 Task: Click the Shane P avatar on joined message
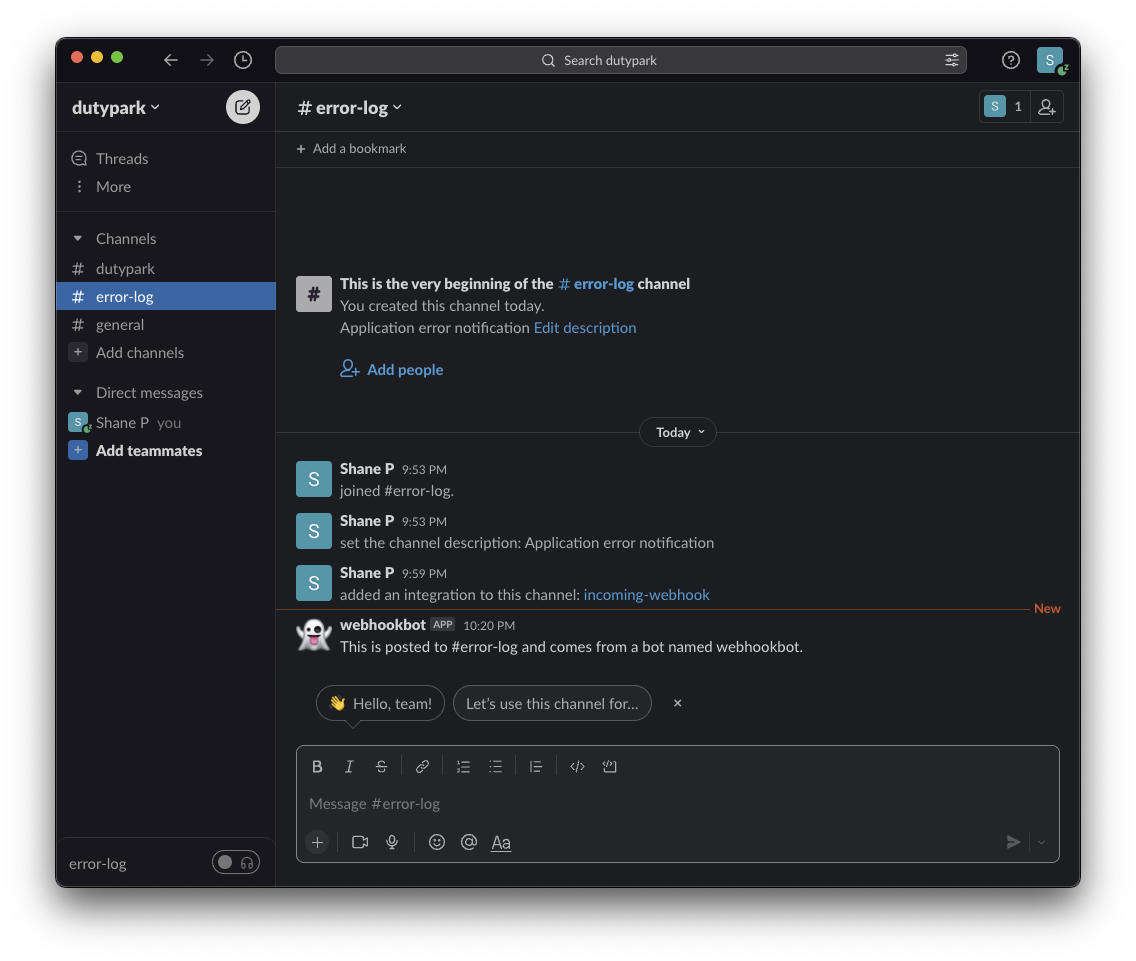click(314, 479)
